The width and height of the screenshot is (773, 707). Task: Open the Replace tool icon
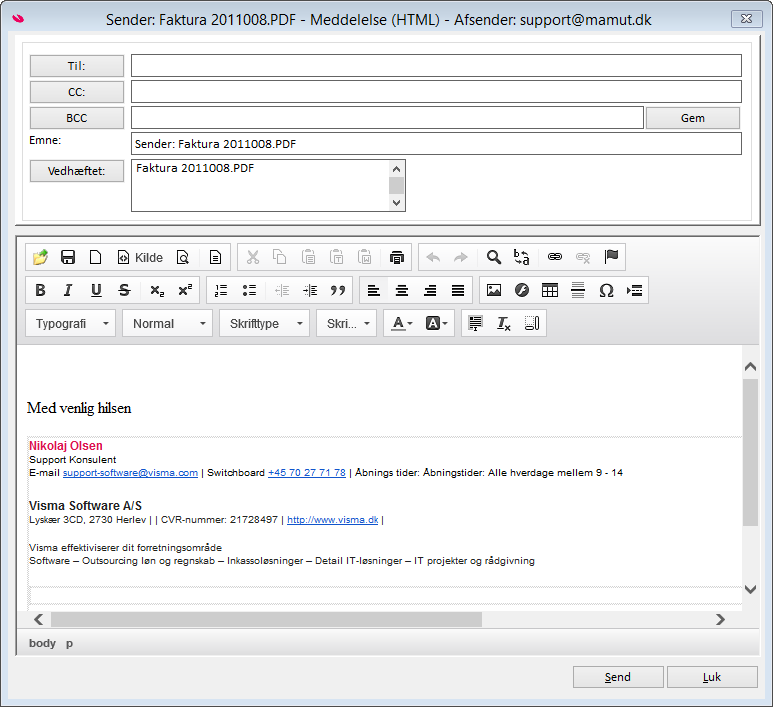tap(522, 257)
